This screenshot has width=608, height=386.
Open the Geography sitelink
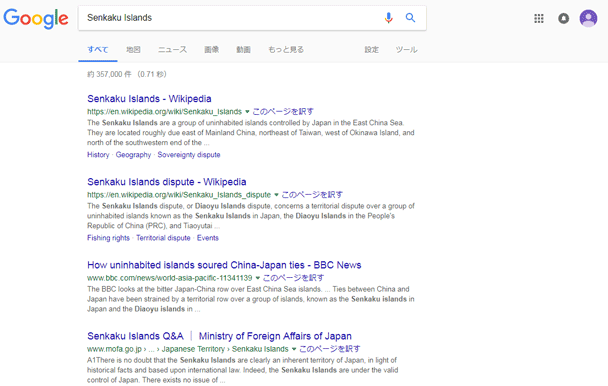[133, 155]
